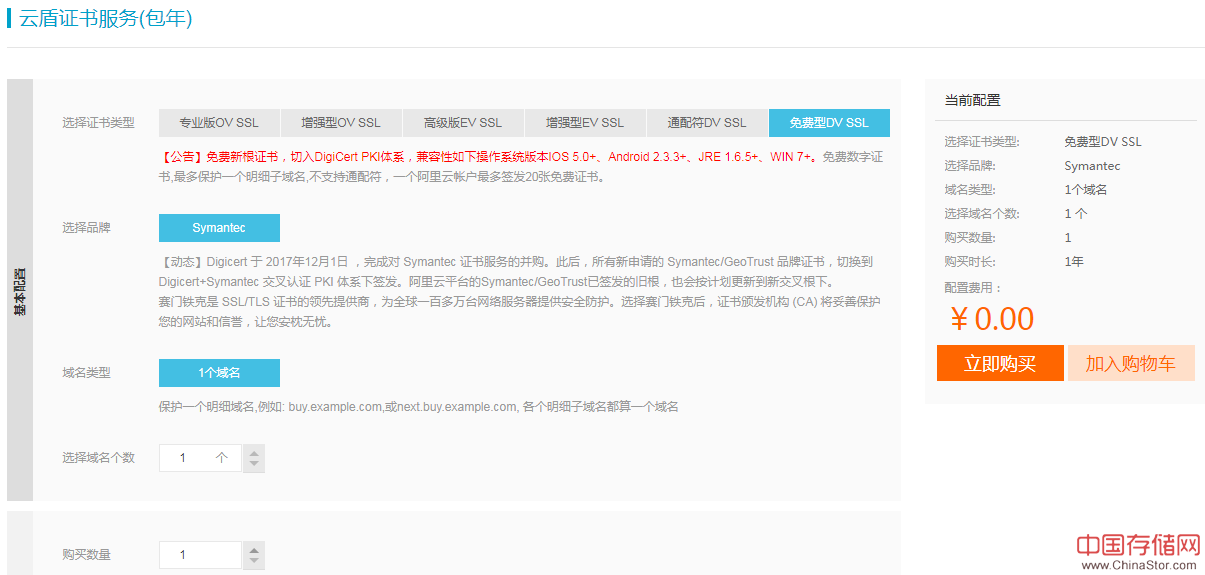
Task: Click the 基本配置 vertical side label
Action: pos(20,290)
